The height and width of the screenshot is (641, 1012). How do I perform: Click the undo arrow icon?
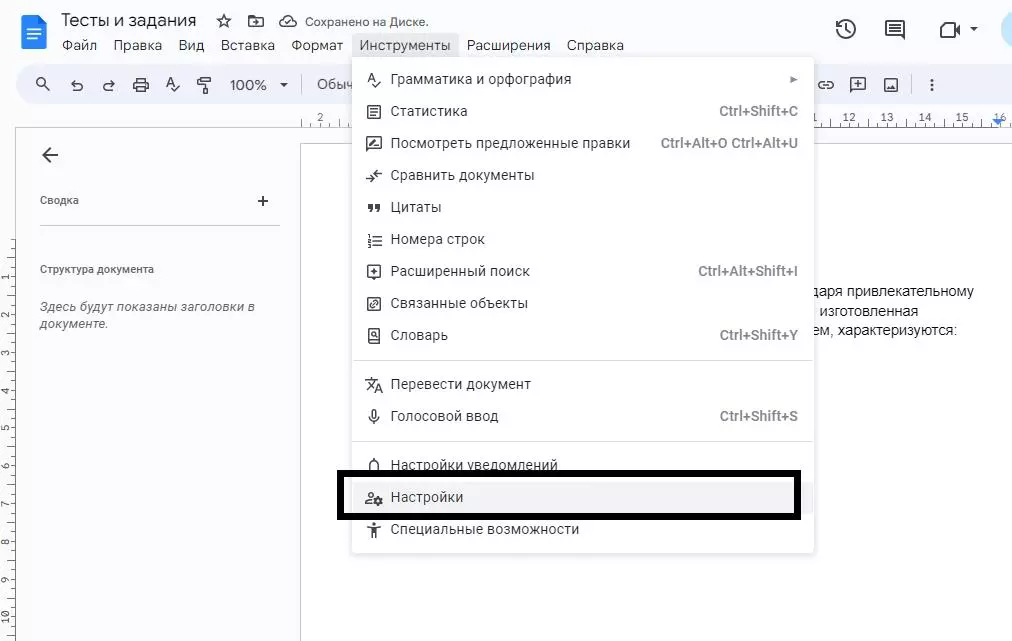pos(77,85)
